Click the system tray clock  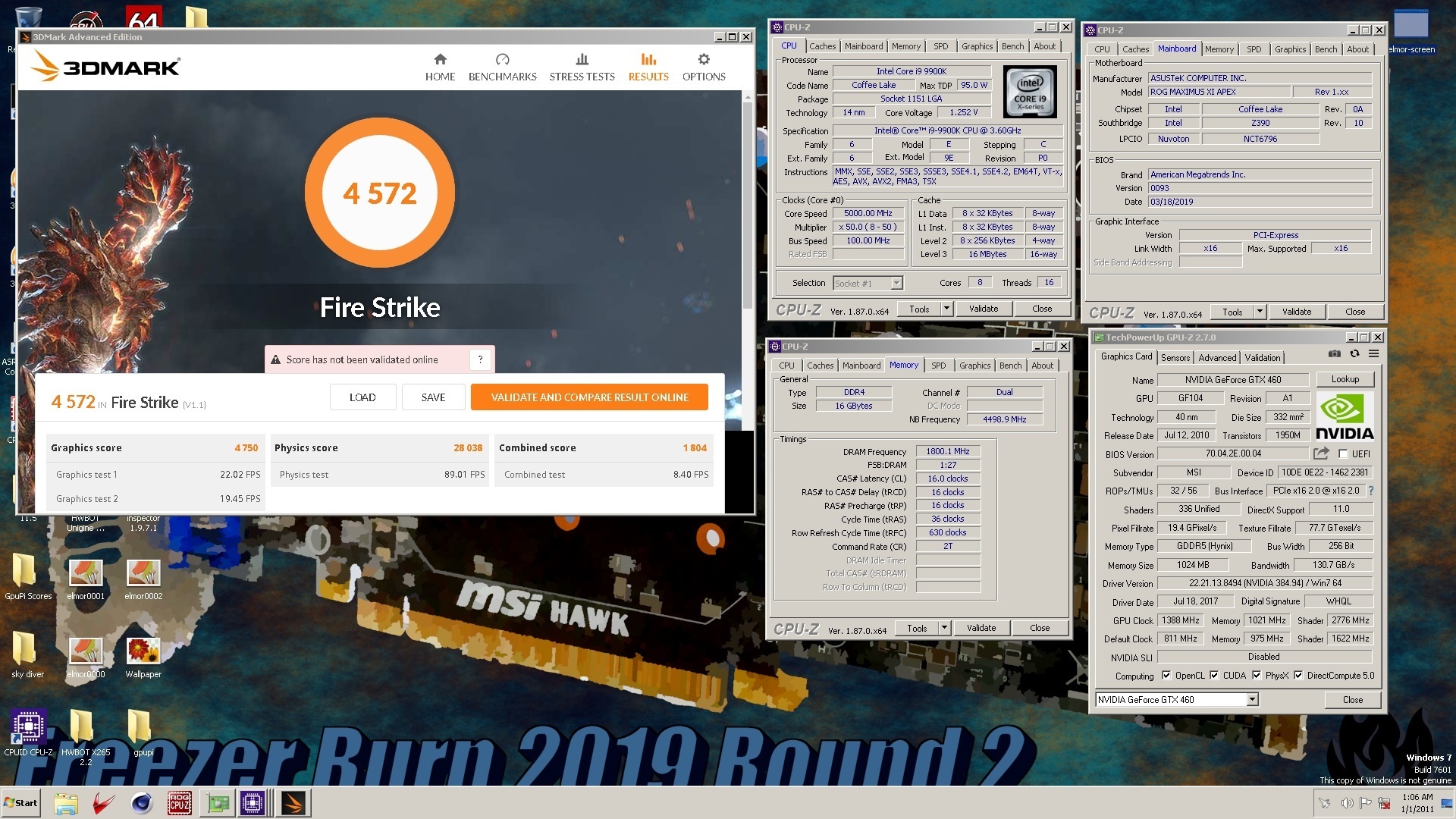(x=1417, y=803)
